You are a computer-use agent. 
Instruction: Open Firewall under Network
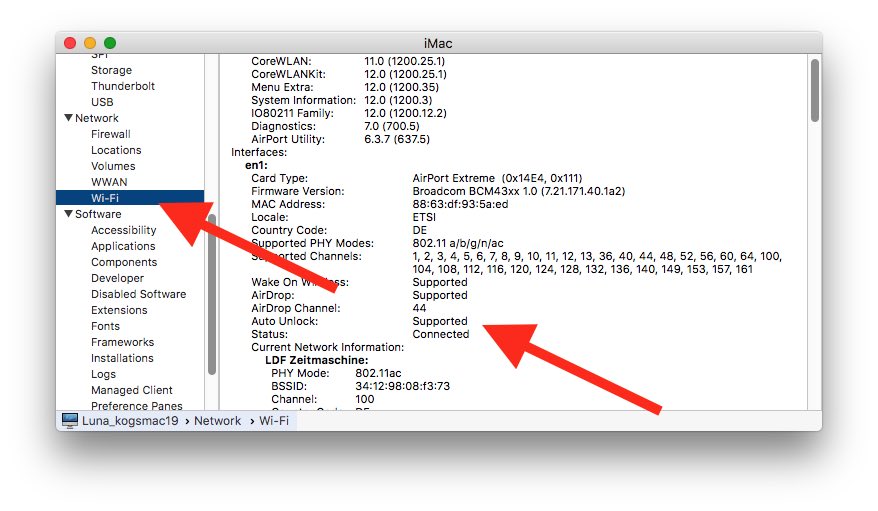point(110,134)
